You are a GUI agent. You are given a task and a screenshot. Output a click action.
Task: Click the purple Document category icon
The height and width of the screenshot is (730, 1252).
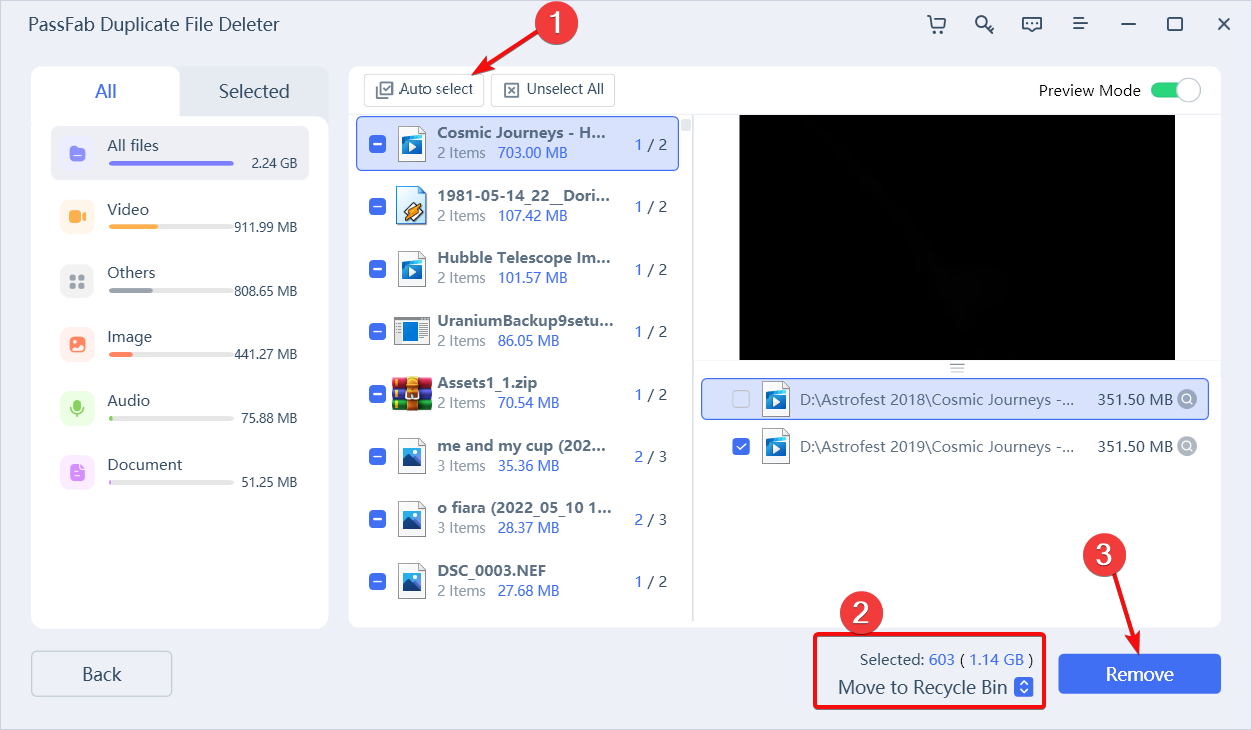coord(77,472)
